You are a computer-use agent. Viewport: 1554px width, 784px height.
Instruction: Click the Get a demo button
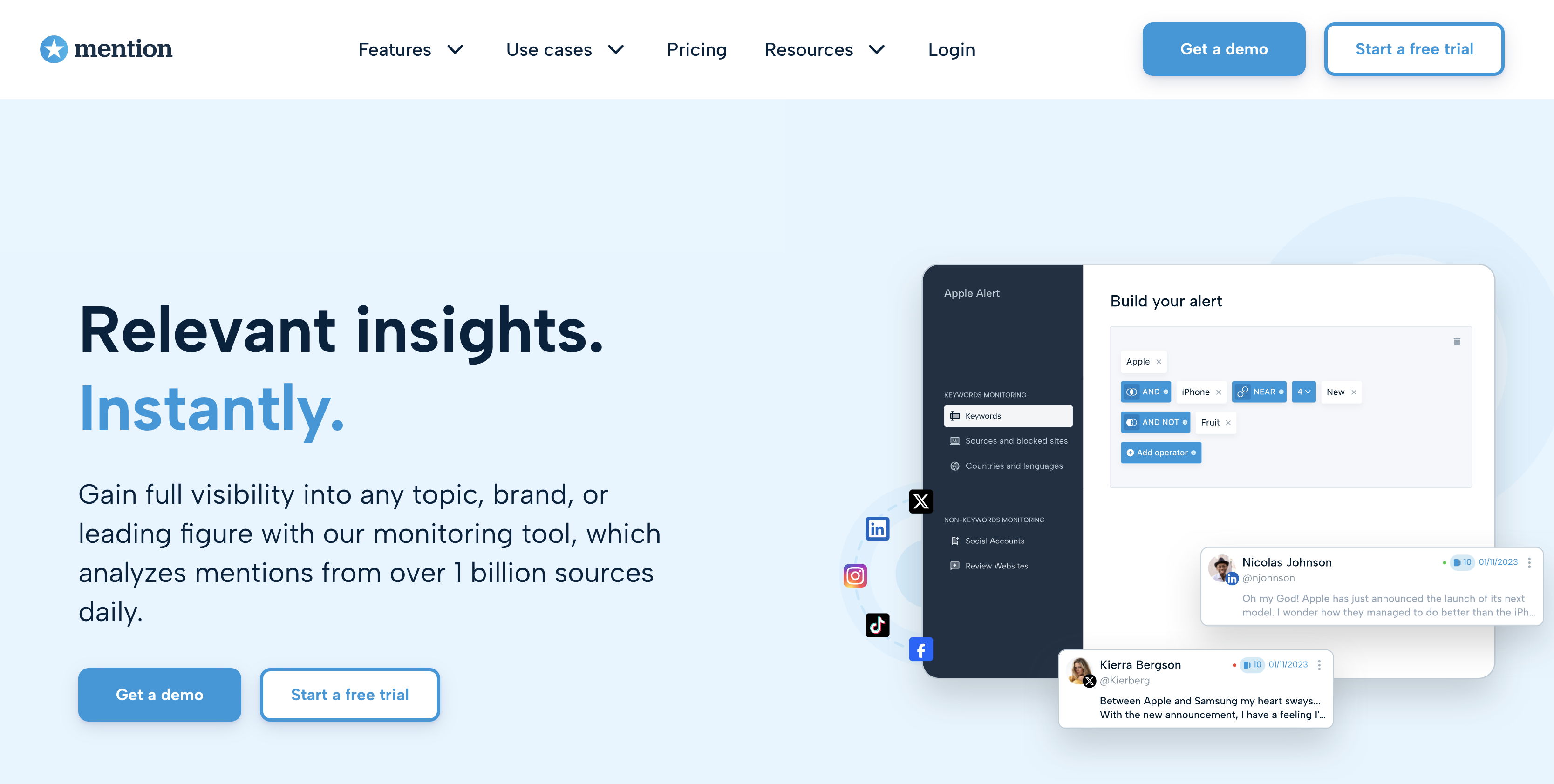[1224, 49]
